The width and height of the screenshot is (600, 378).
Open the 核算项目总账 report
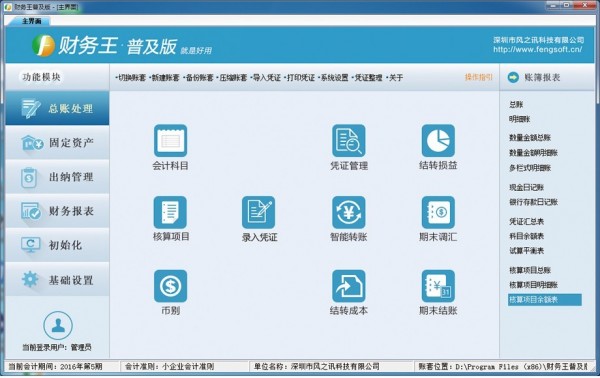[x=530, y=270]
